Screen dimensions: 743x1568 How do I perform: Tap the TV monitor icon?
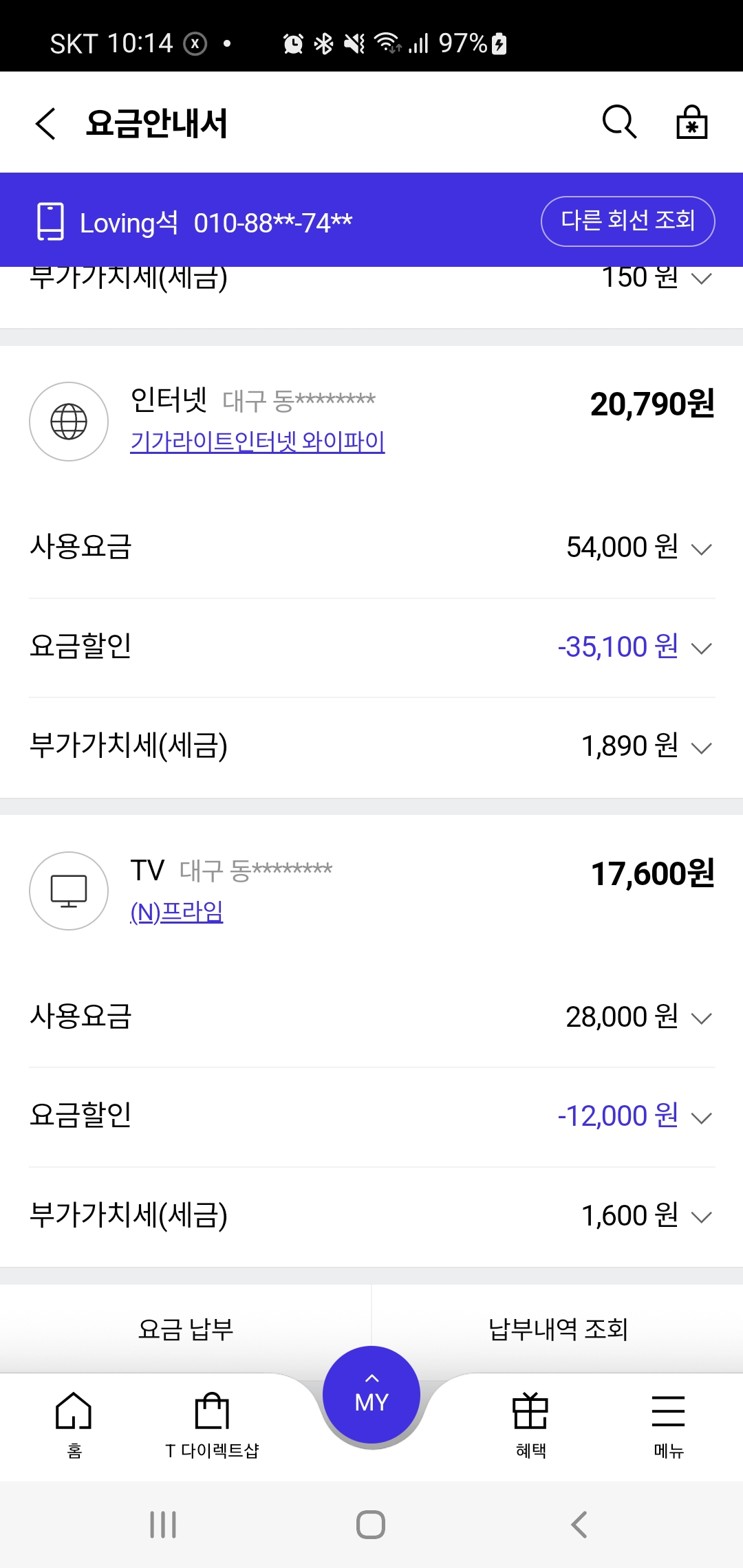point(69,891)
